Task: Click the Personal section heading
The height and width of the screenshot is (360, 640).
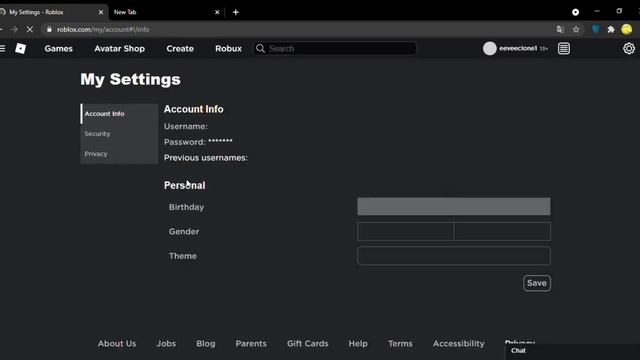Action: click(x=184, y=185)
